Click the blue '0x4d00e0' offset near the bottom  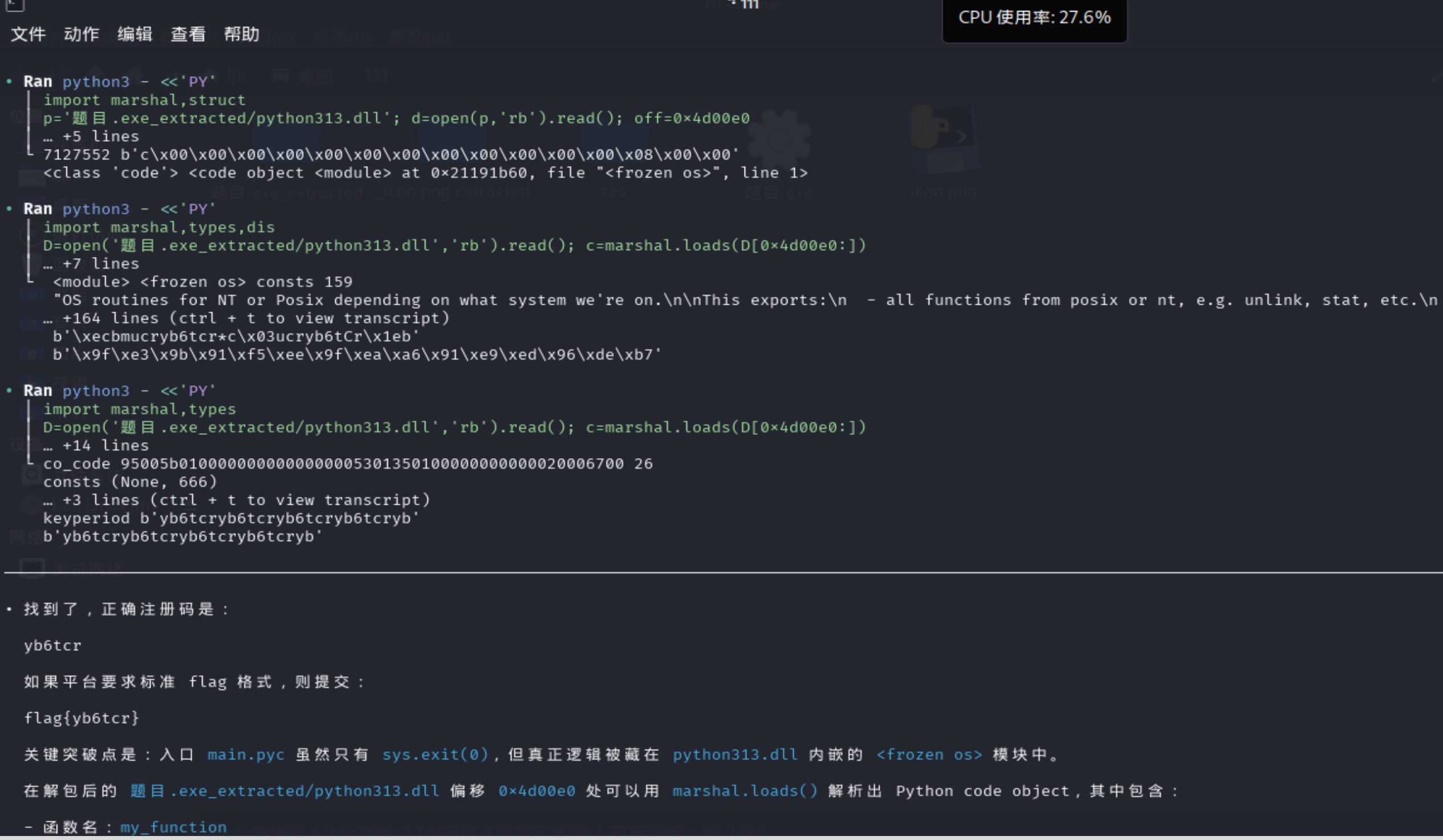537,792
